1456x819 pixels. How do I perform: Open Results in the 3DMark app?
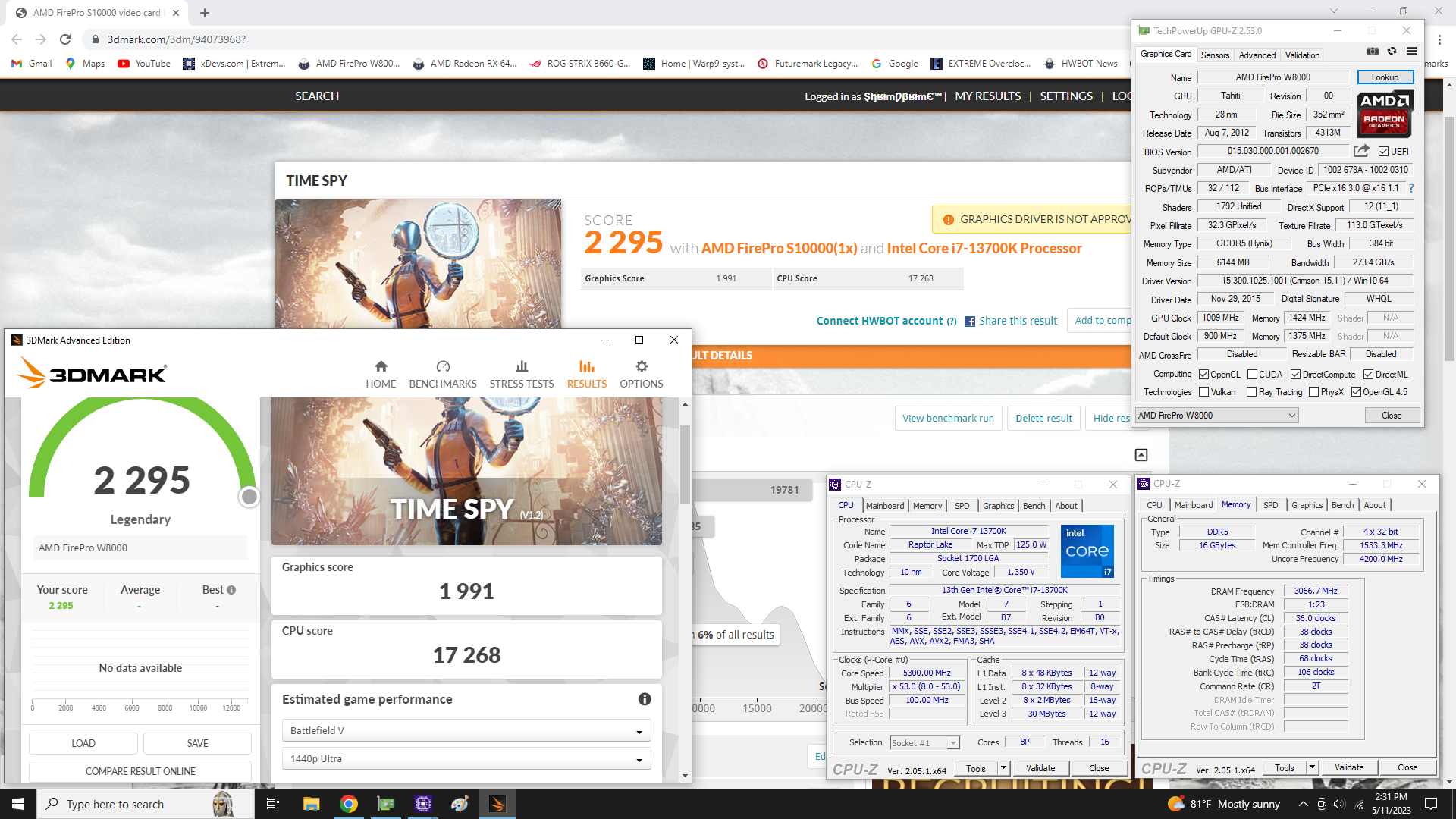tap(587, 375)
